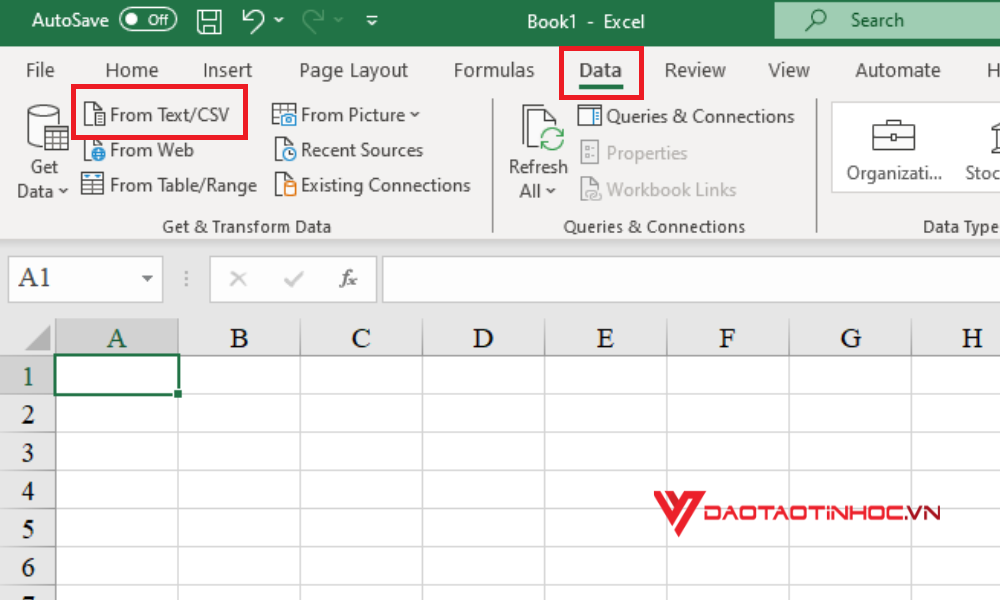Image resolution: width=1000 pixels, height=600 pixels.
Task: Select column C header
Action: click(x=360, y=337)
